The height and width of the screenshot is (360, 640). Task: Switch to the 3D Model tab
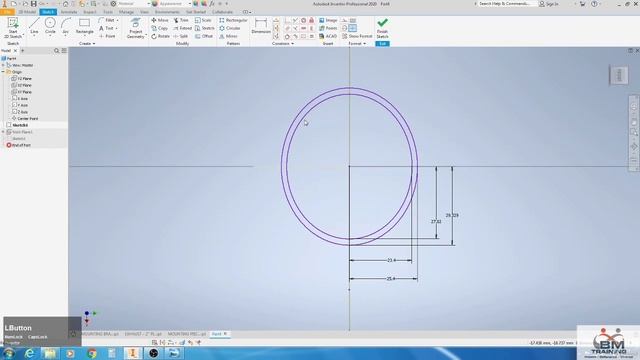click(x=27, y=12)
